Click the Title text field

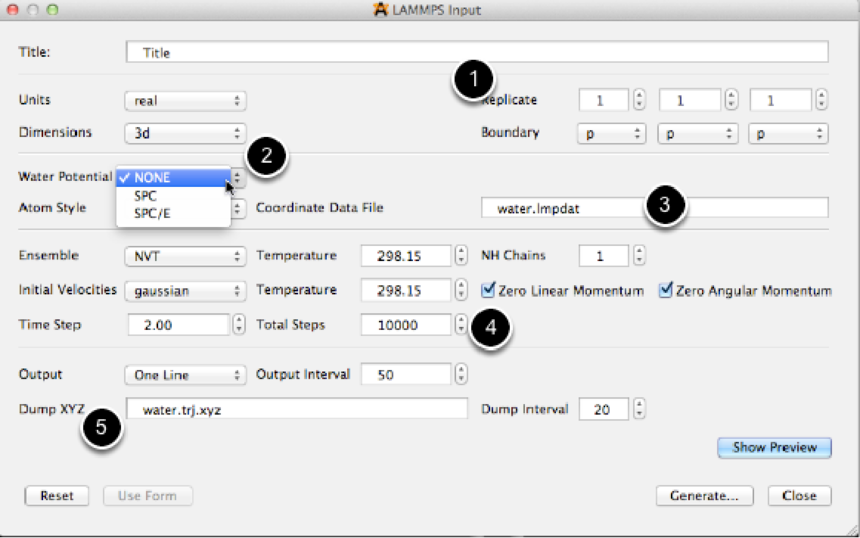pyautogui.click(x=477, y=52)
